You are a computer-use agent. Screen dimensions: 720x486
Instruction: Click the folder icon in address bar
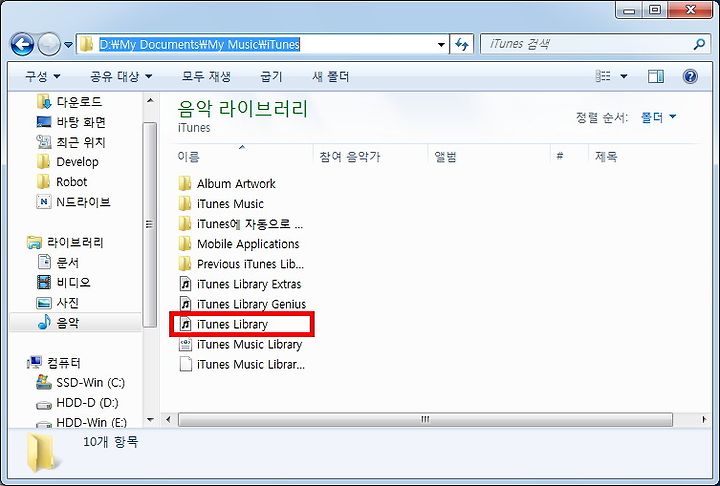(x=86, y=44)
